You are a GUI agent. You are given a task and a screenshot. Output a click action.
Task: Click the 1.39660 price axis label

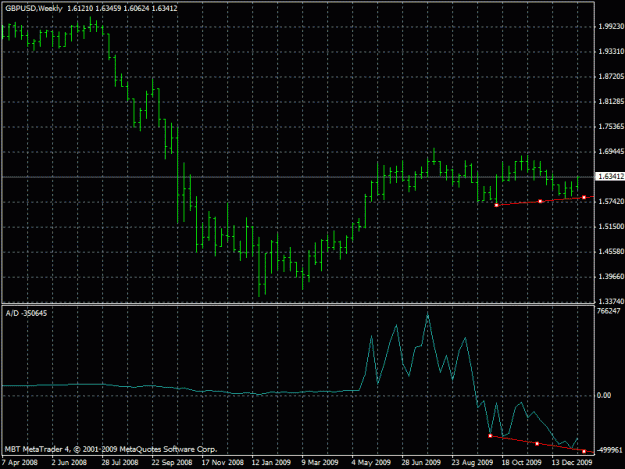[x=610, y=277]
